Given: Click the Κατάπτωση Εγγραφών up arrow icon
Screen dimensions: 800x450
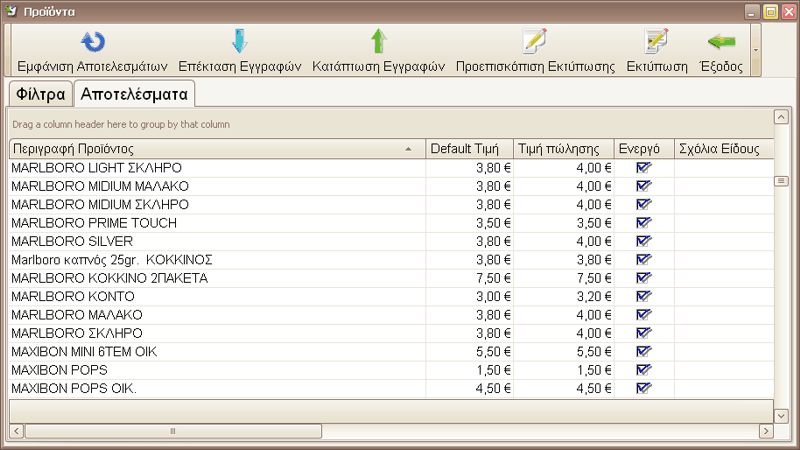Looking at the screenshot, I should click(x=379, y=41).
